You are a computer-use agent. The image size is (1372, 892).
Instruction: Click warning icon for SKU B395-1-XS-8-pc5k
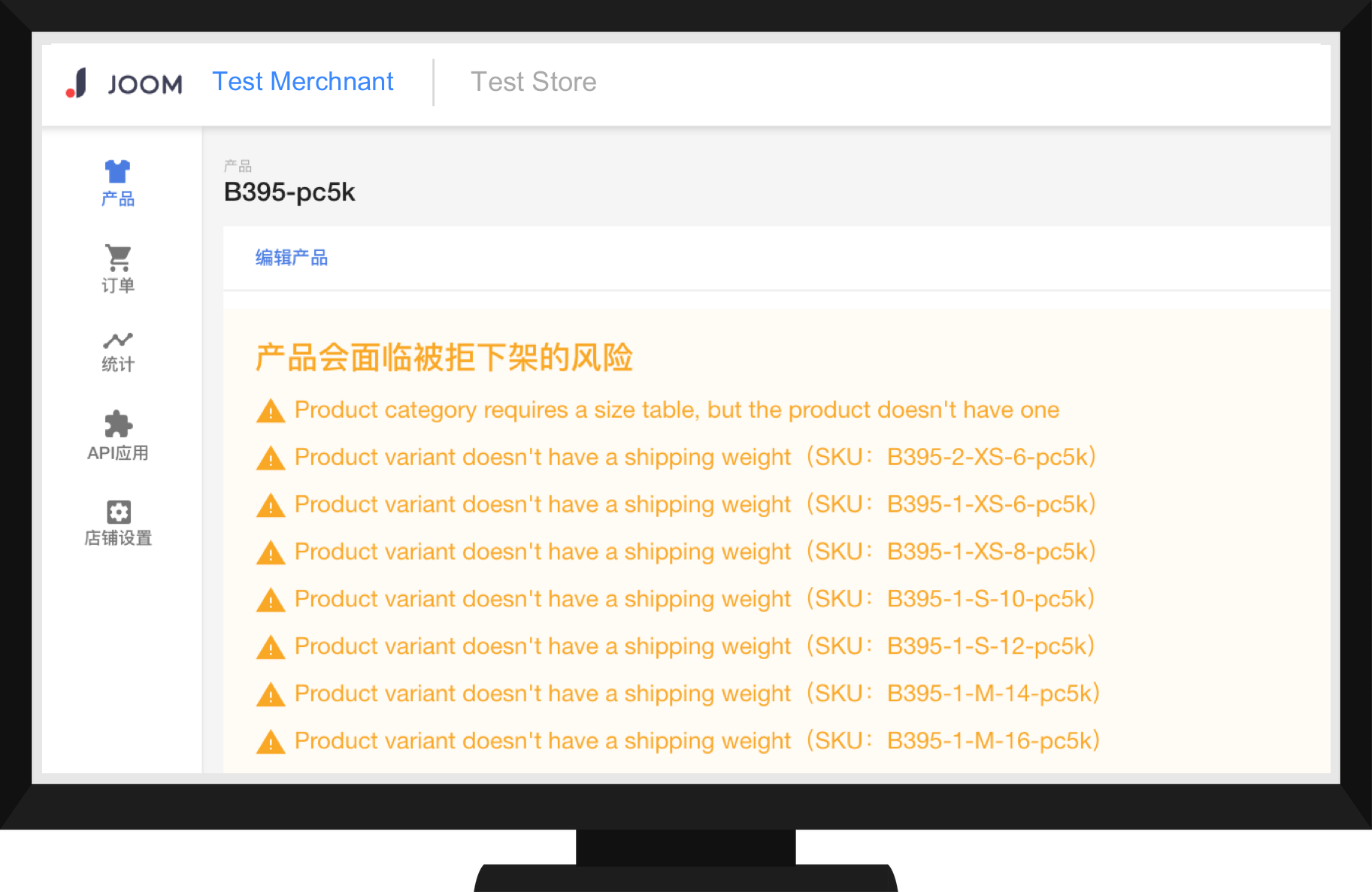pyautogui.click(x=271, y=552)
